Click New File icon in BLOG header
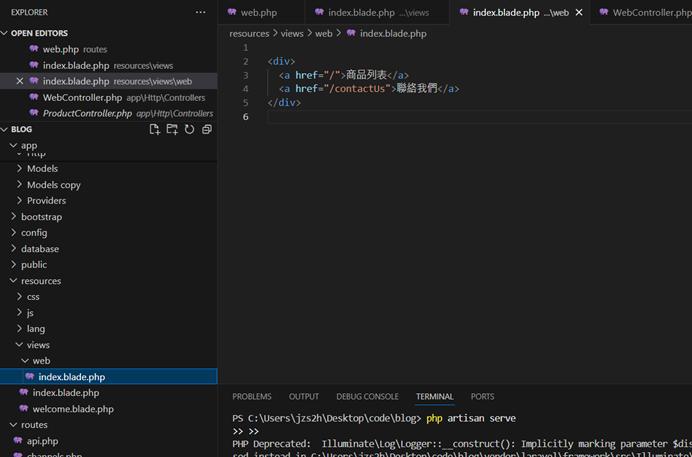 point(154,129)
